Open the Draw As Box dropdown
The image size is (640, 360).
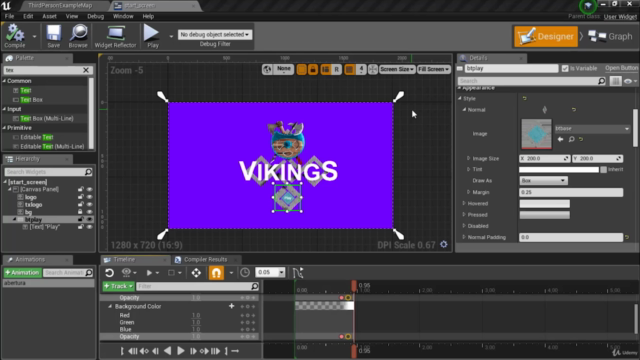point(543,180)
